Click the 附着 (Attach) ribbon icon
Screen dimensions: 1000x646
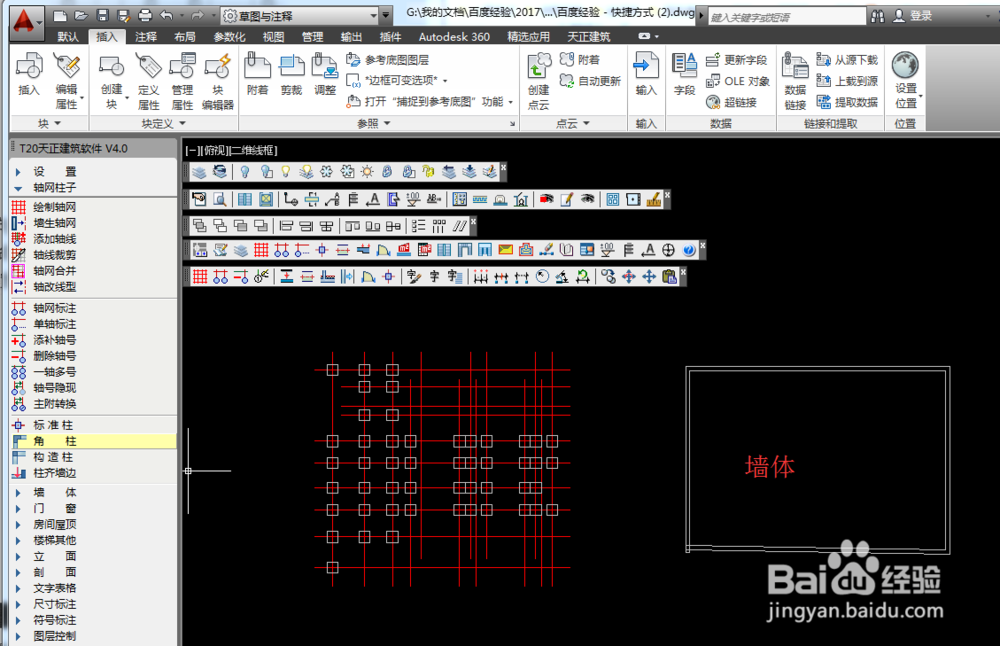click(257, 74)
